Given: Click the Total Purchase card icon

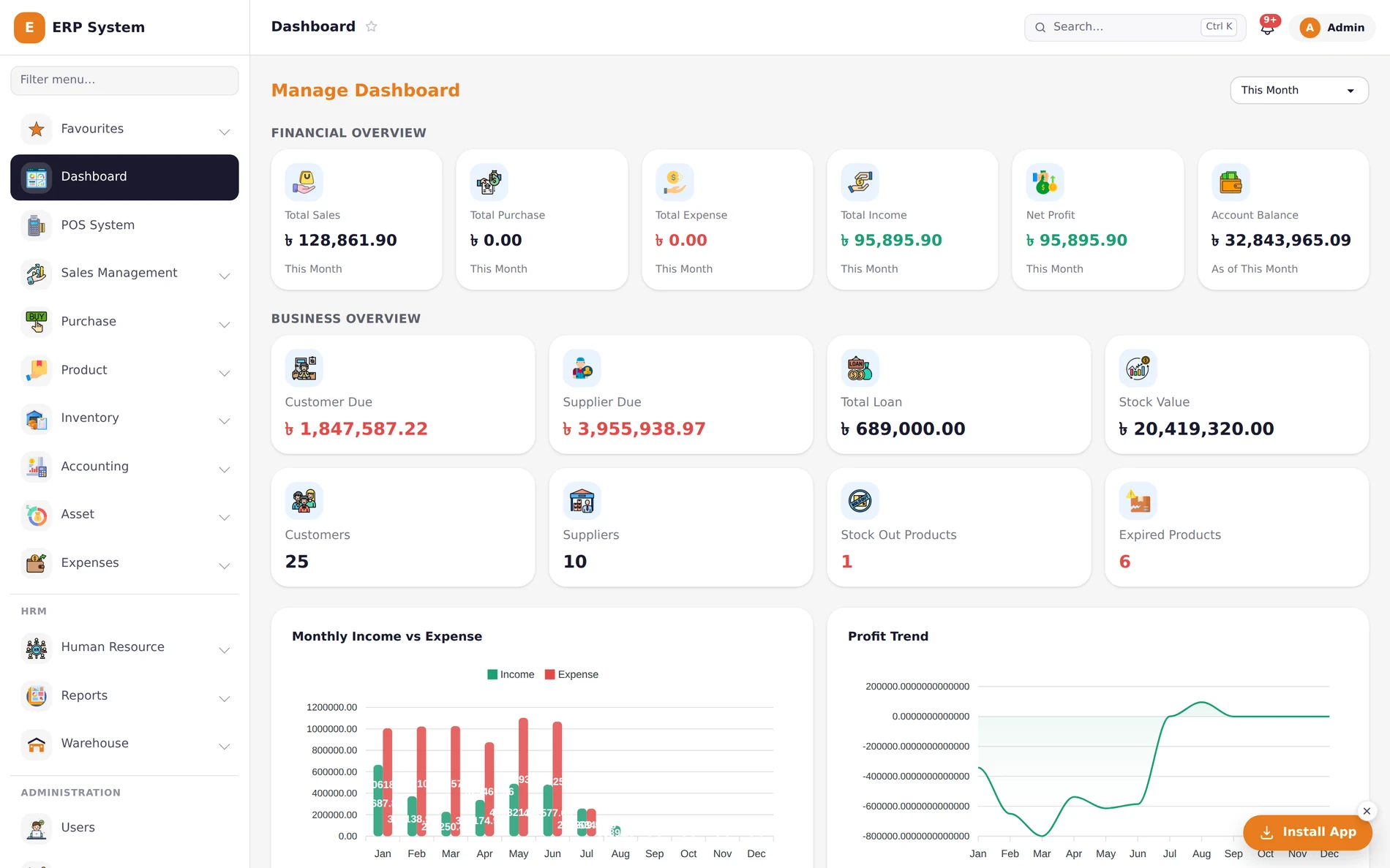Looking at the screenshot, I should (x=489, y=182).
